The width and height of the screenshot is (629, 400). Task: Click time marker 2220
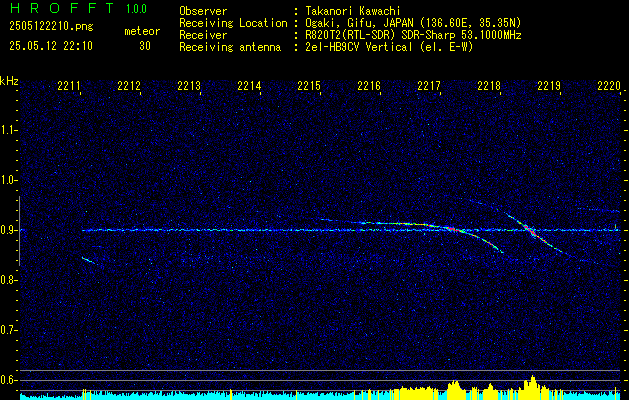click(609, 85)
